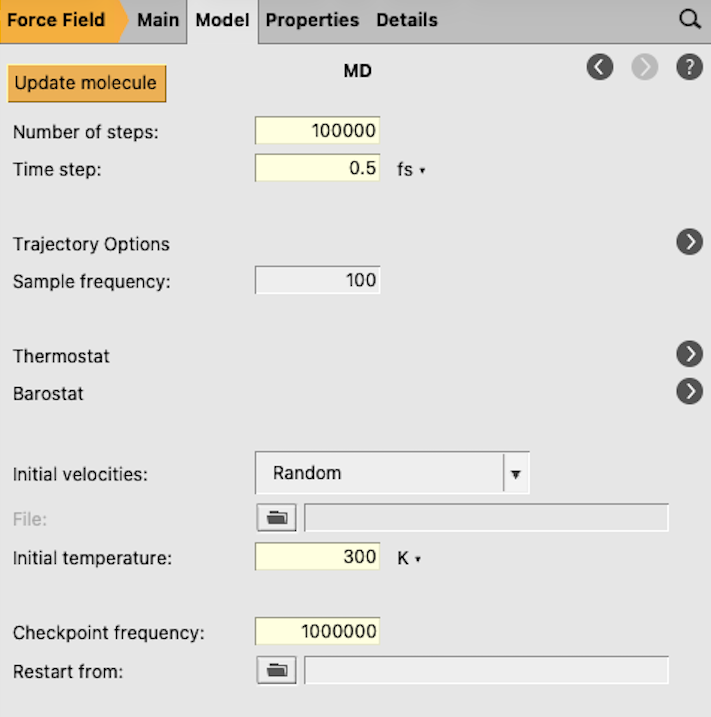This screenshot has width=711, height=717.
Task: Browse for Restart from file folder icon
Action: pos(276,670)
